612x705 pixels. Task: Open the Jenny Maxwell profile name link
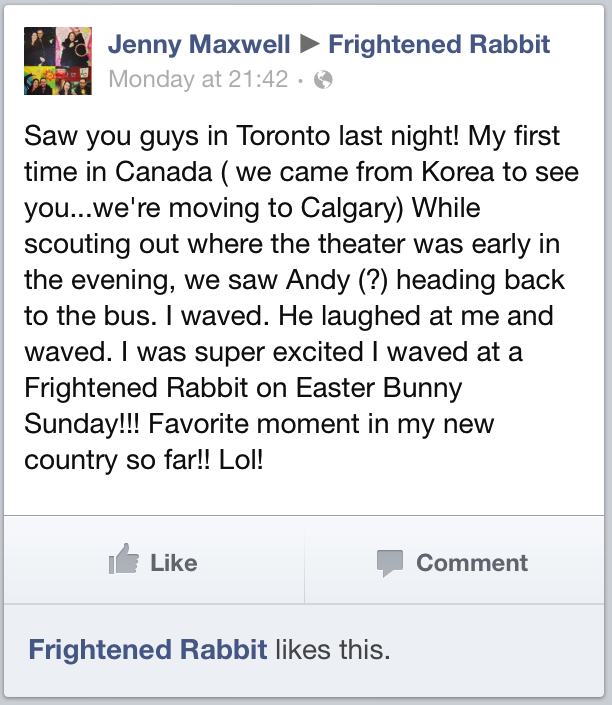(x=198, y=44)
